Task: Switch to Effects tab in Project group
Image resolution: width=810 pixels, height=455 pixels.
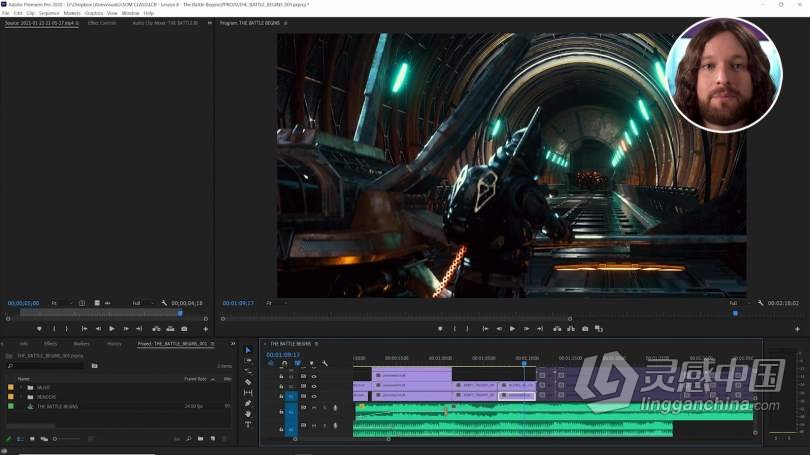Action: [x=50, y=343]
